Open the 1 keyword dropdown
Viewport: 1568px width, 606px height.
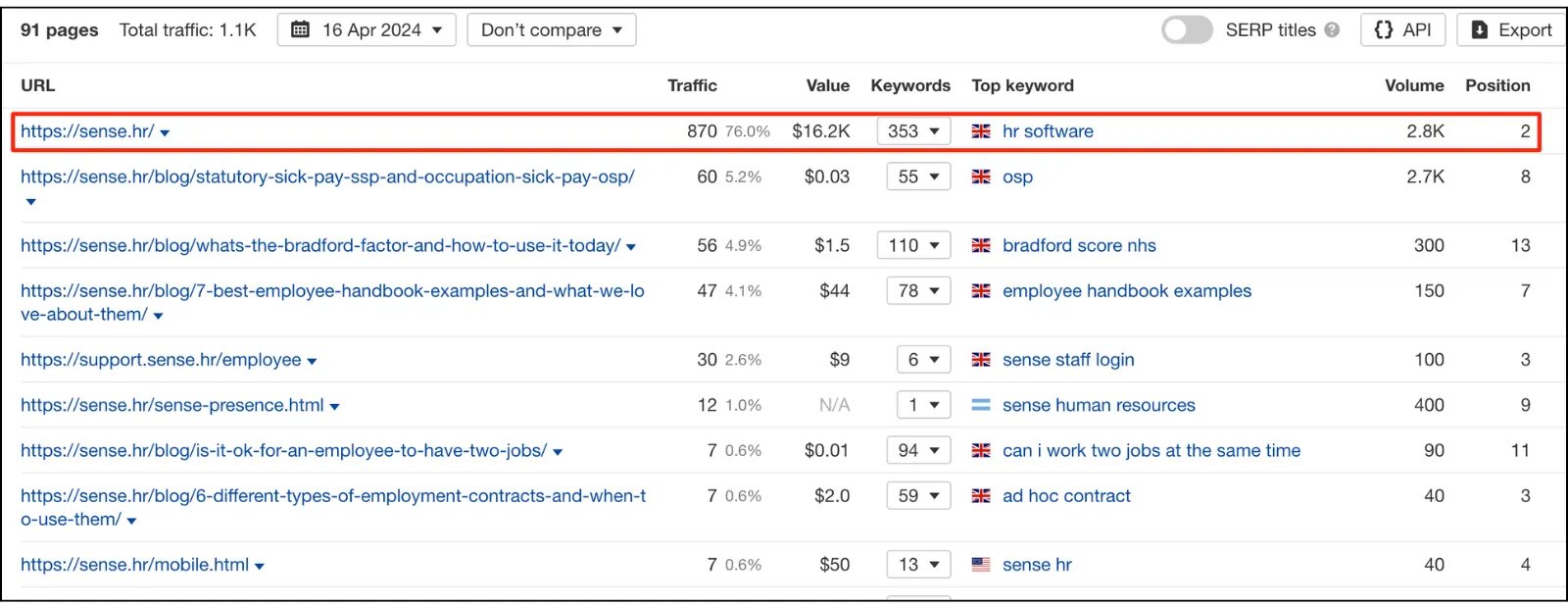tap(923, 405)
